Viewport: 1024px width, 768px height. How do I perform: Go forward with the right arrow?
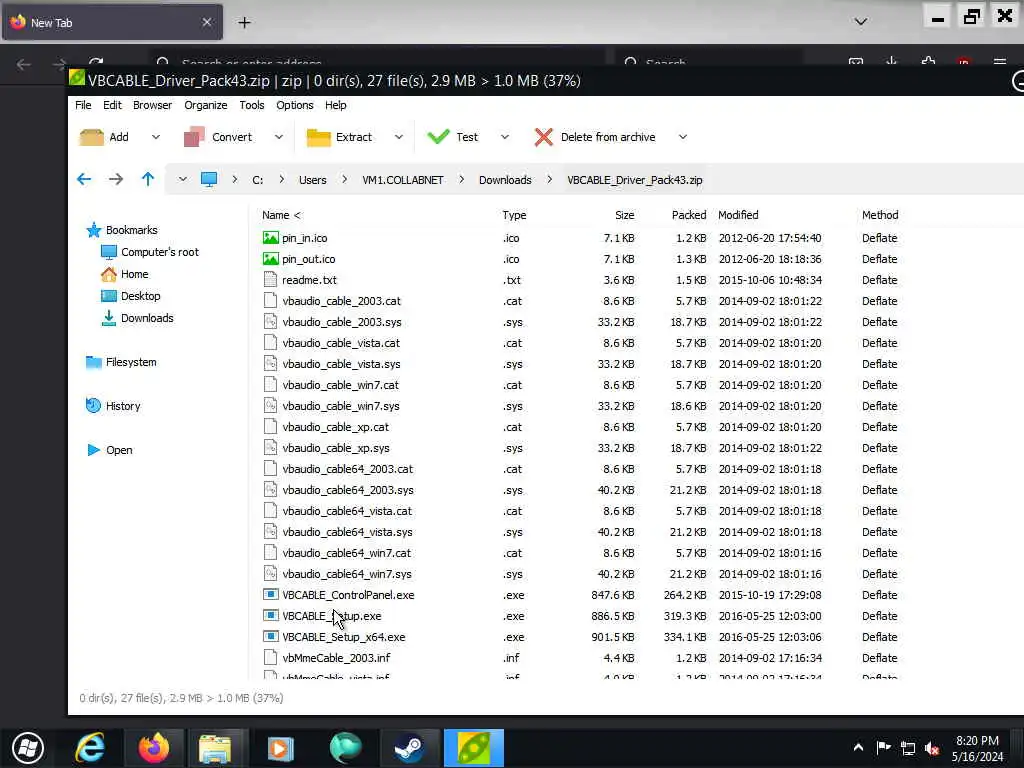[x=116, y=180]
